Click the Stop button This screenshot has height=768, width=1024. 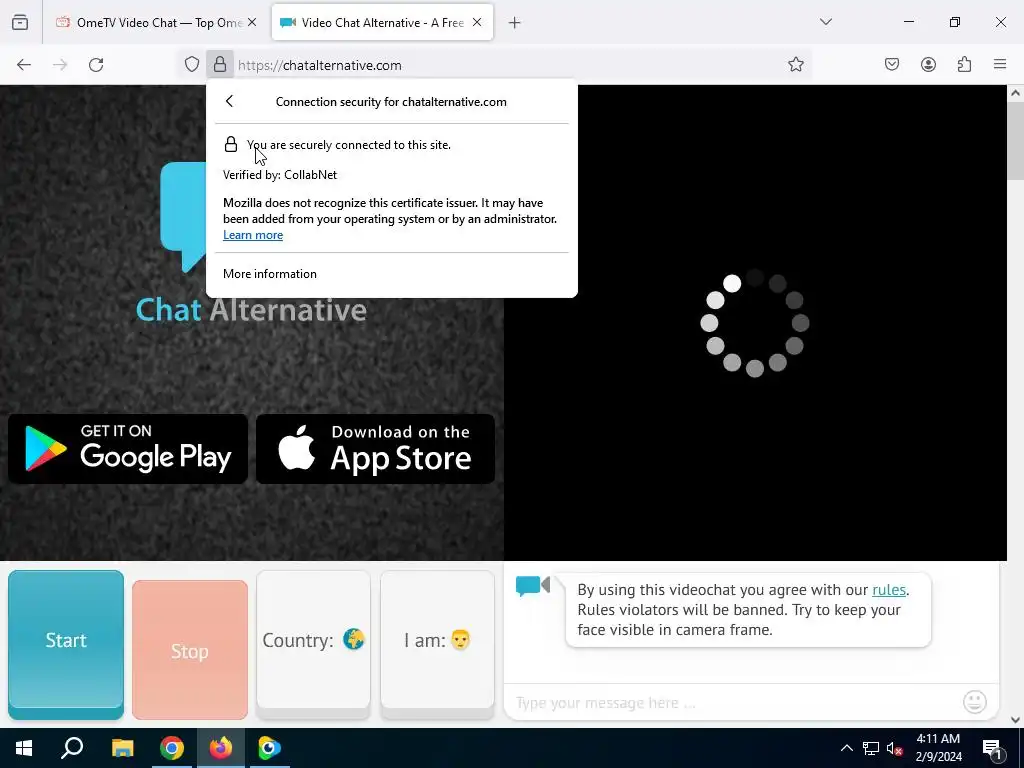pyautogui.click(x=190, y=650)
